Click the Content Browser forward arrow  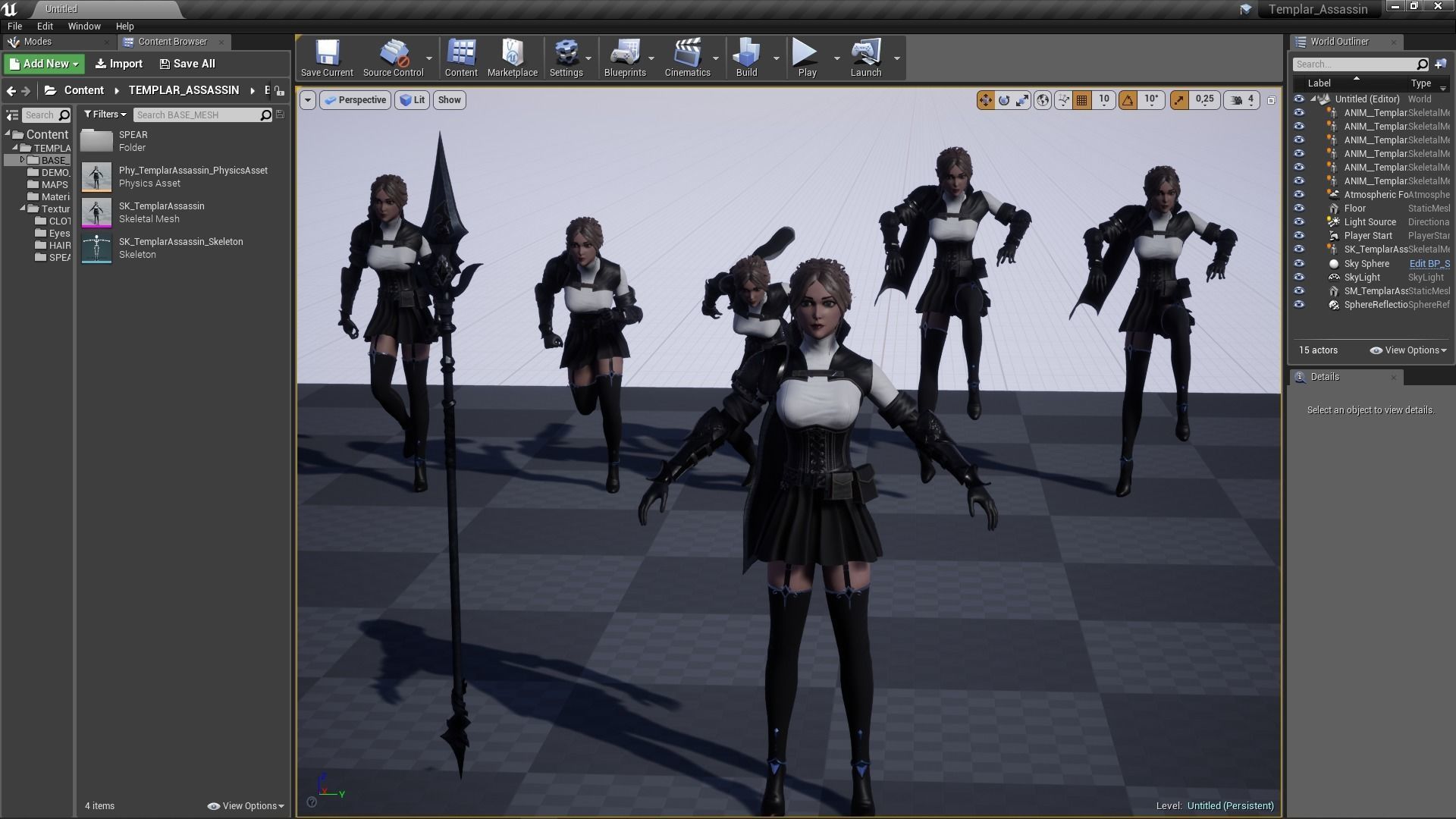(x=26, y=91)
